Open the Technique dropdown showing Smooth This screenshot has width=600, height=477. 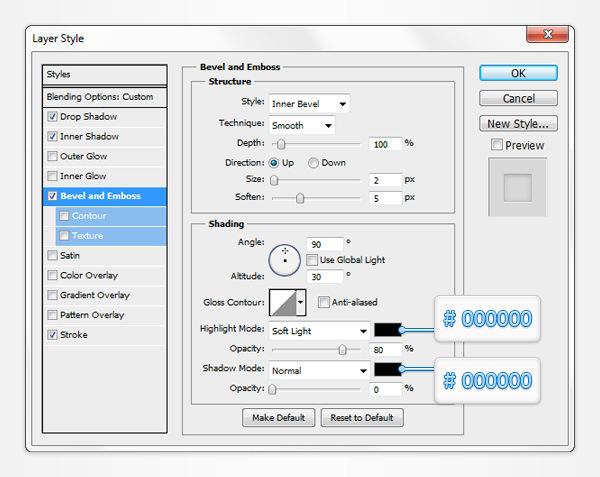point(301,124)
